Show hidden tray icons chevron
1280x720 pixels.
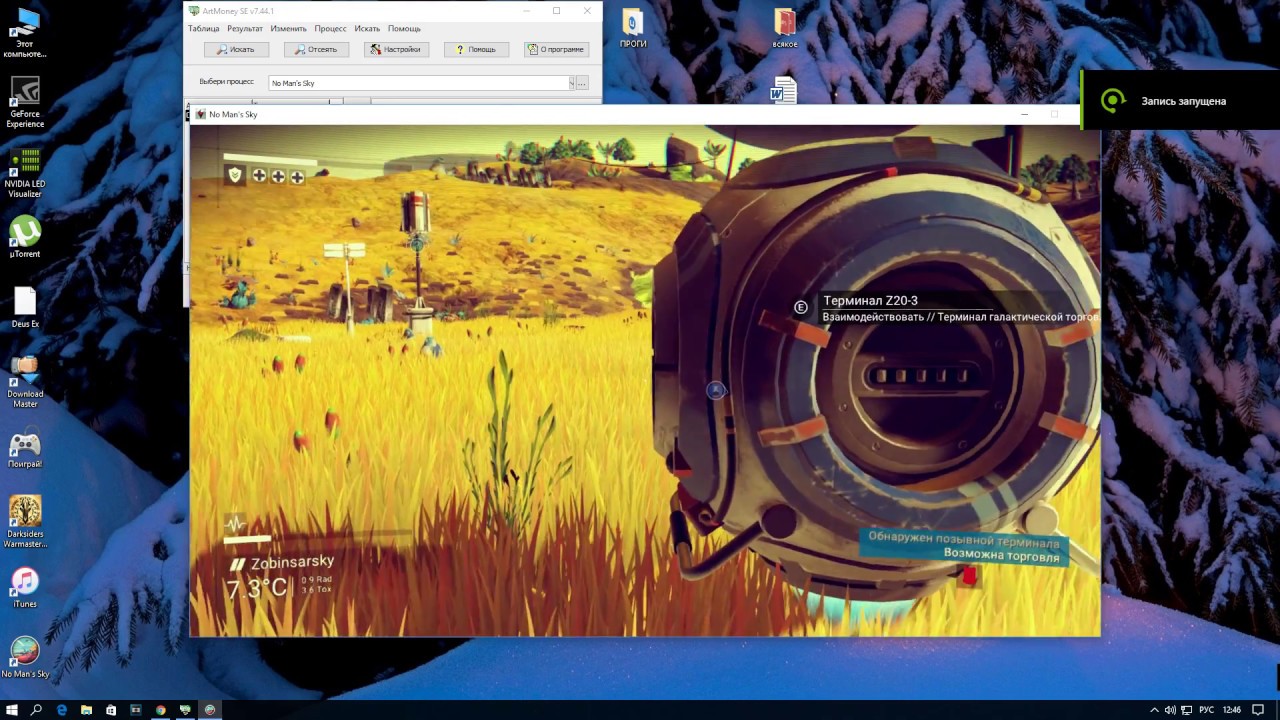pos(1154,710)
